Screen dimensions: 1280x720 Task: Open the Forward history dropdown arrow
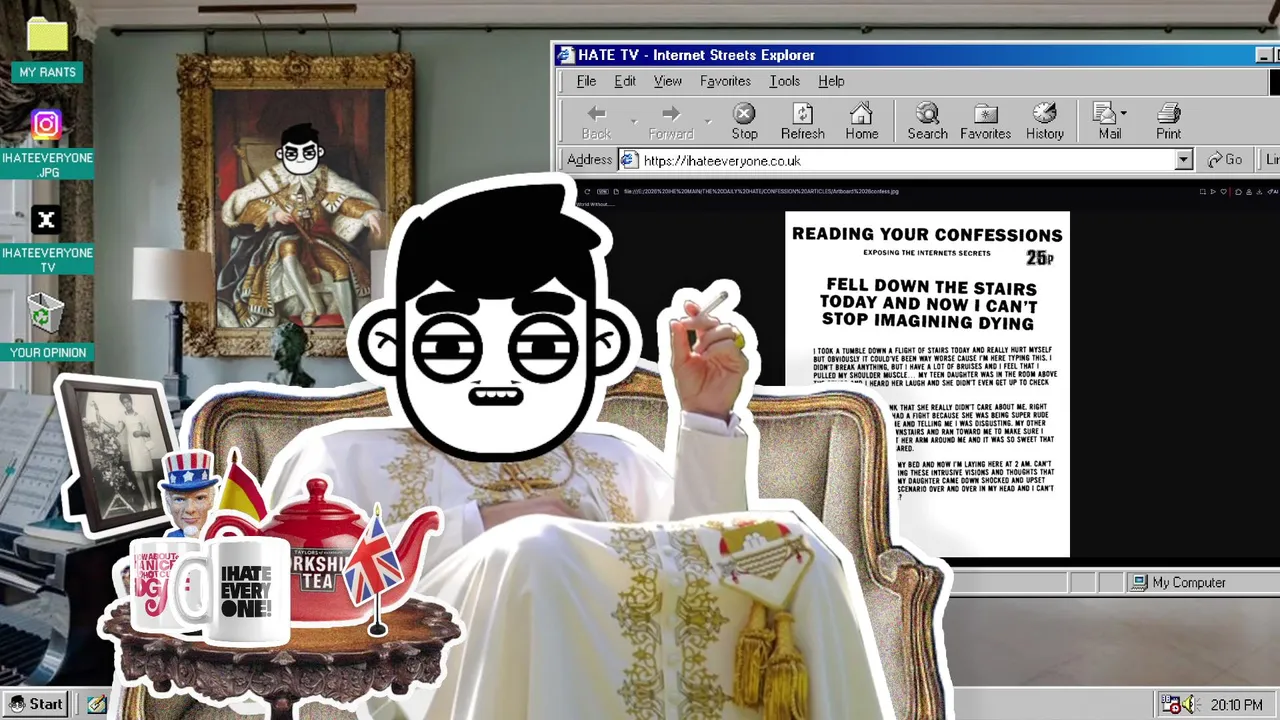click(708, 122)
